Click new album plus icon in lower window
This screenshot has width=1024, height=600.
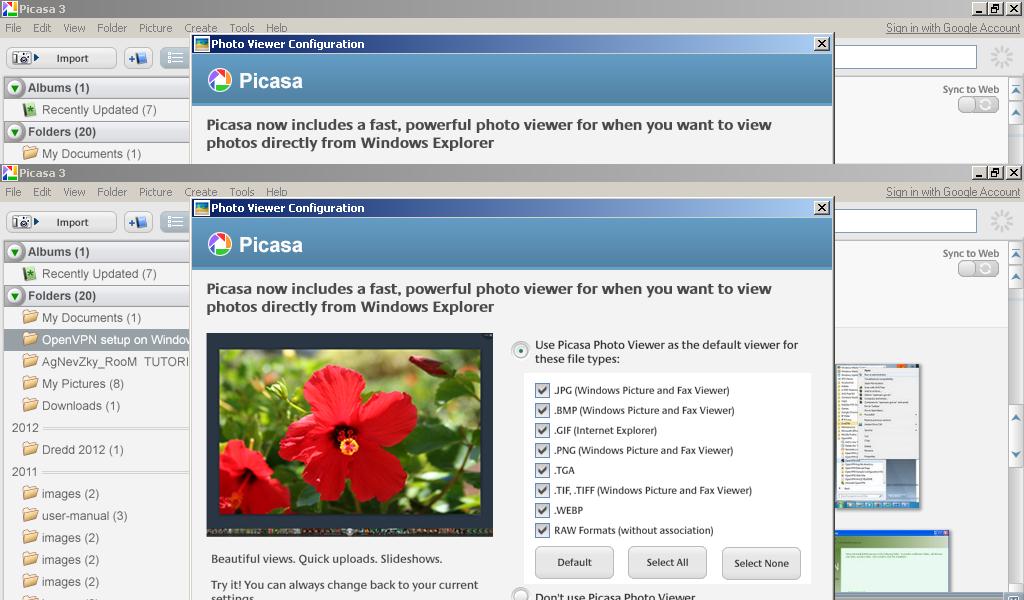[138, 222]
